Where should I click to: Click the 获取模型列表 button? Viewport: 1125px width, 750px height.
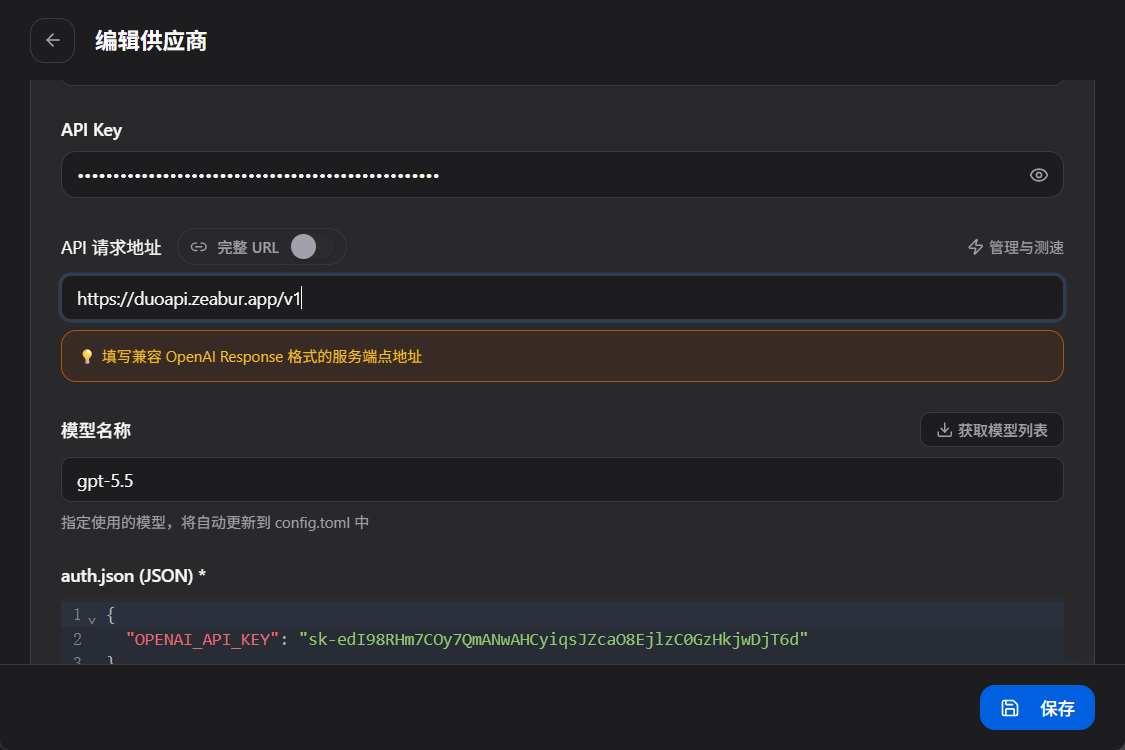point(992,430)
